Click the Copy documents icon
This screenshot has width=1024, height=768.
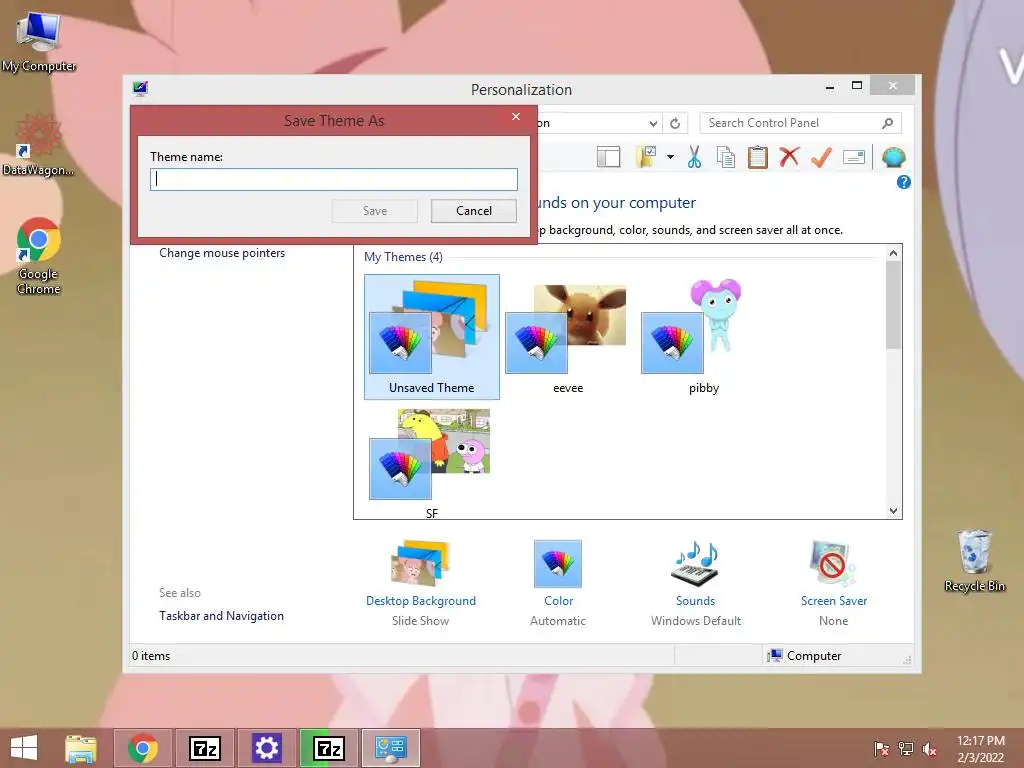[726, 157]
